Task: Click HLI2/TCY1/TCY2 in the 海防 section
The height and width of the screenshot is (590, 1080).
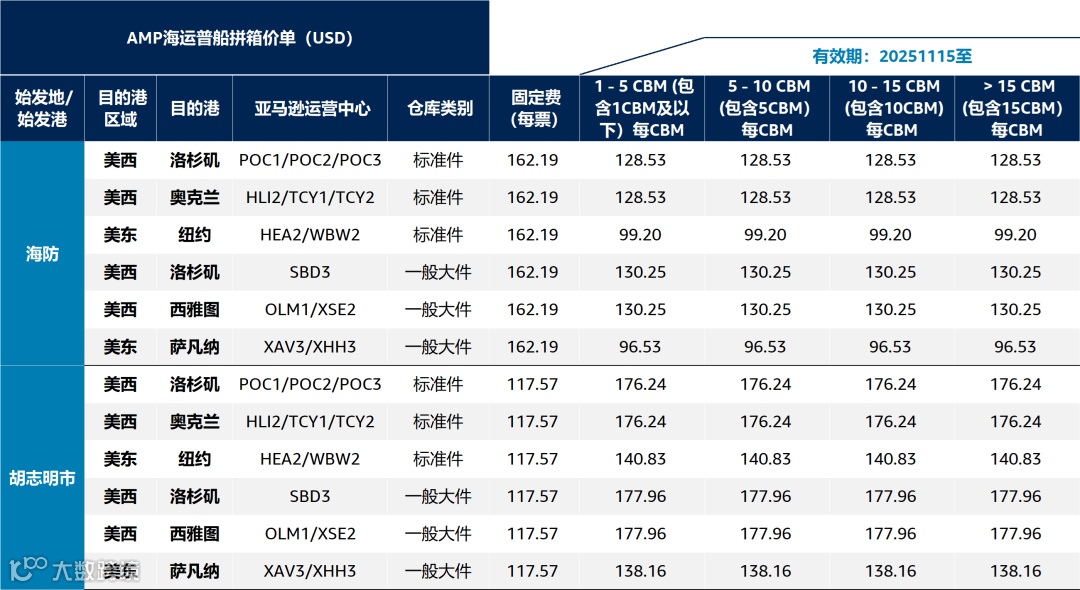Action: [310, 198]
